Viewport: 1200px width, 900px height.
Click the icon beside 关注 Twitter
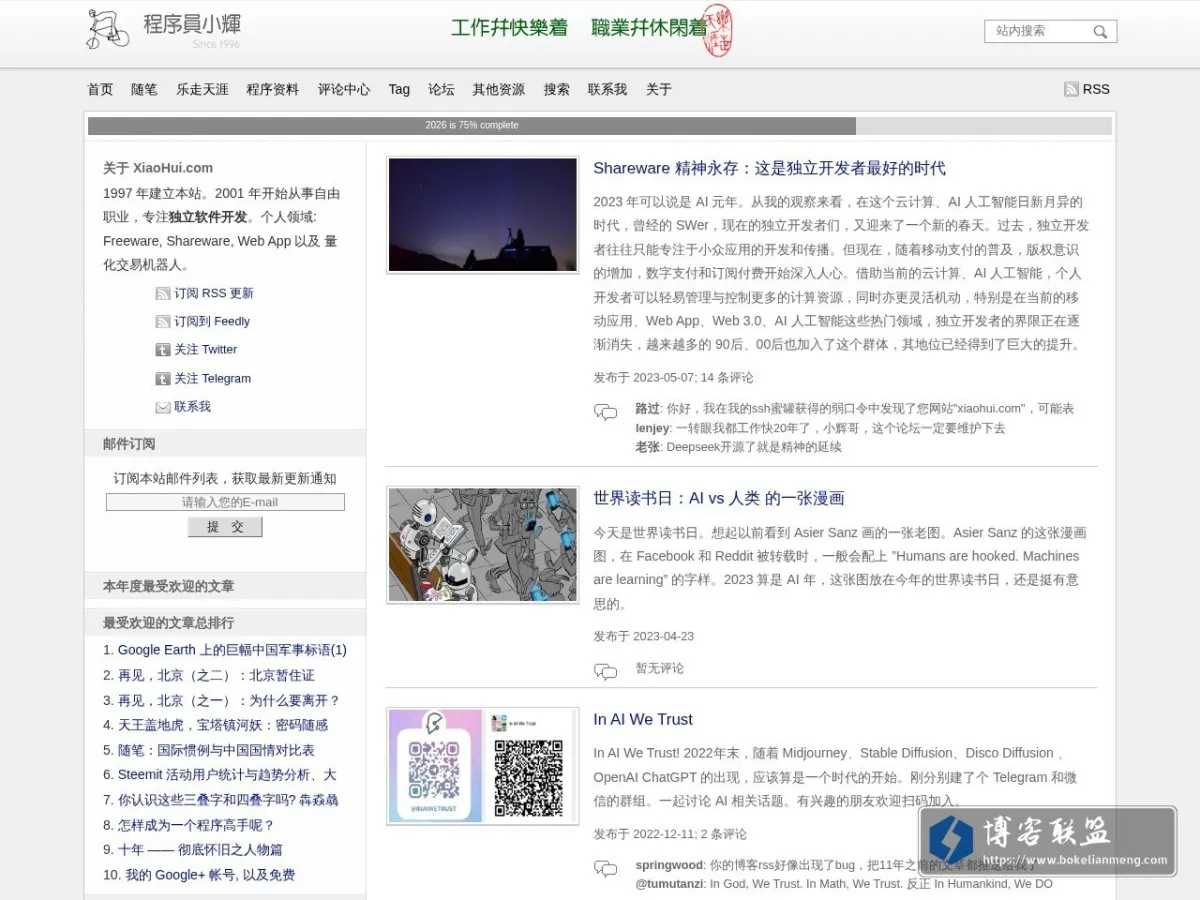[x=163, y=350]
